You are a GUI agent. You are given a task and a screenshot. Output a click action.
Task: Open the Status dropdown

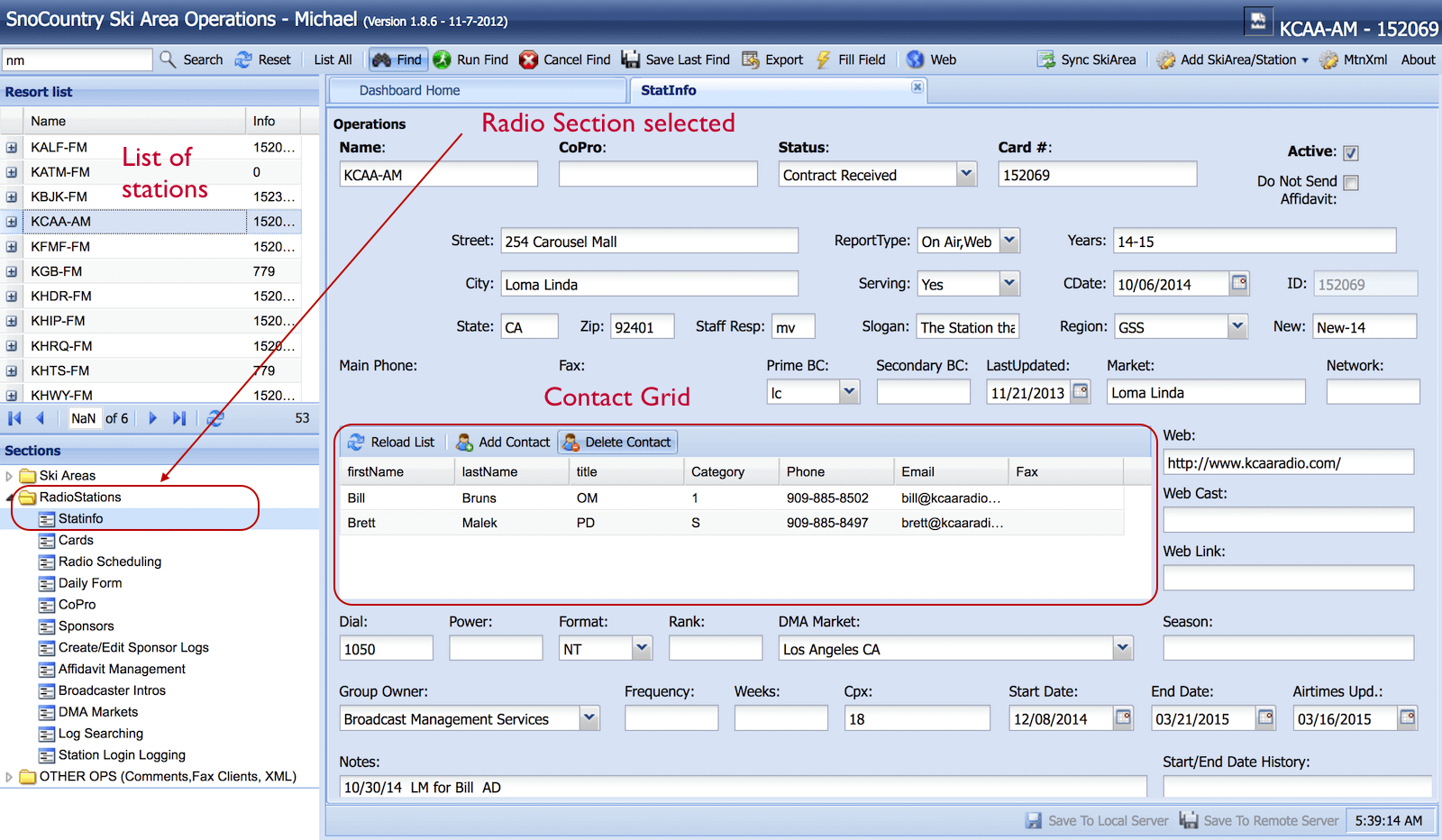(x=966, y=174)
